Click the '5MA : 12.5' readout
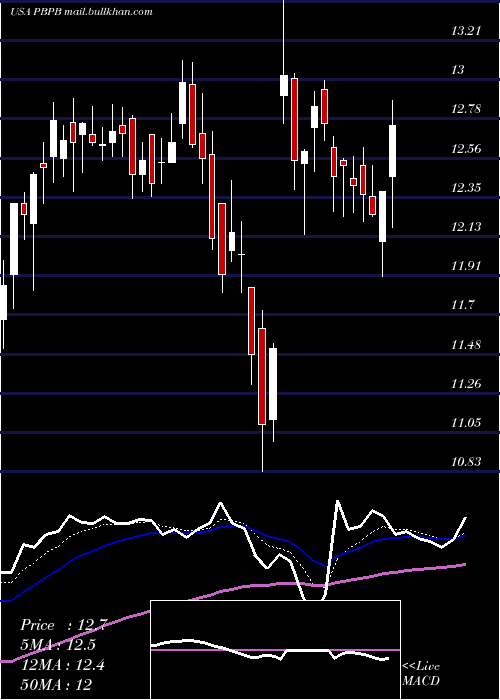 point(58,645)
